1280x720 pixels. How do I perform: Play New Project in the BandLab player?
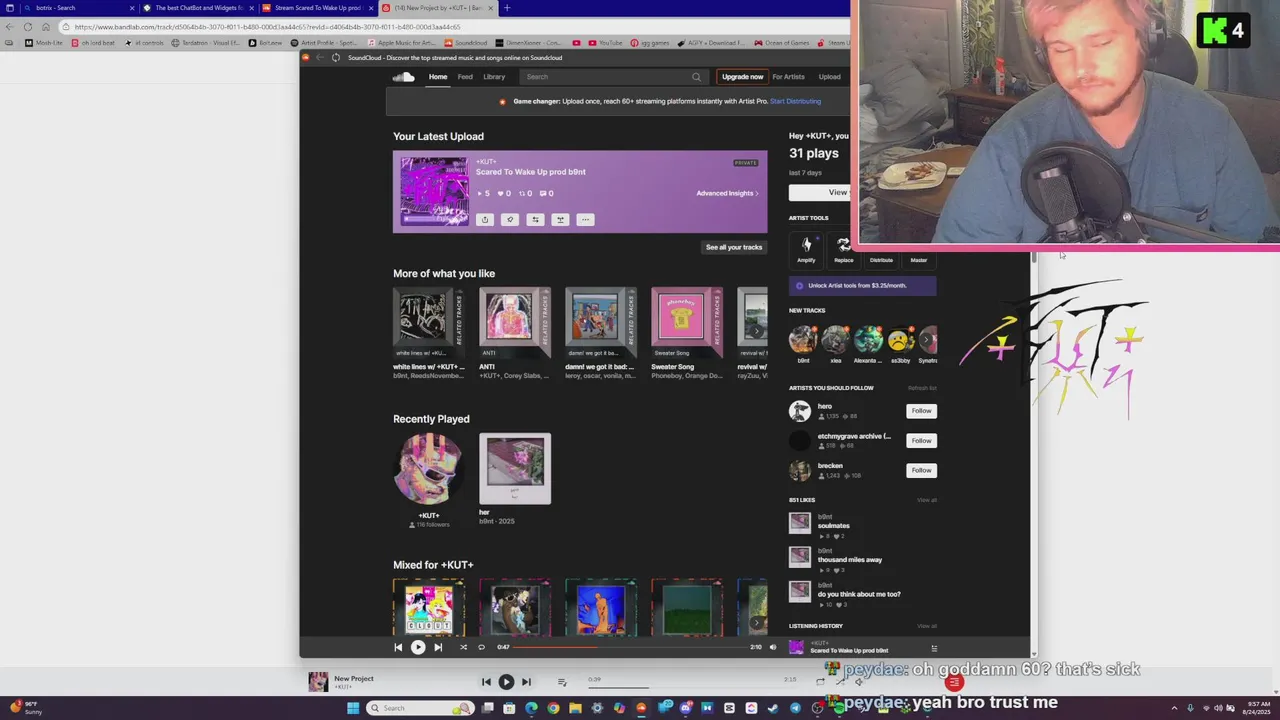tap(506, 682)
